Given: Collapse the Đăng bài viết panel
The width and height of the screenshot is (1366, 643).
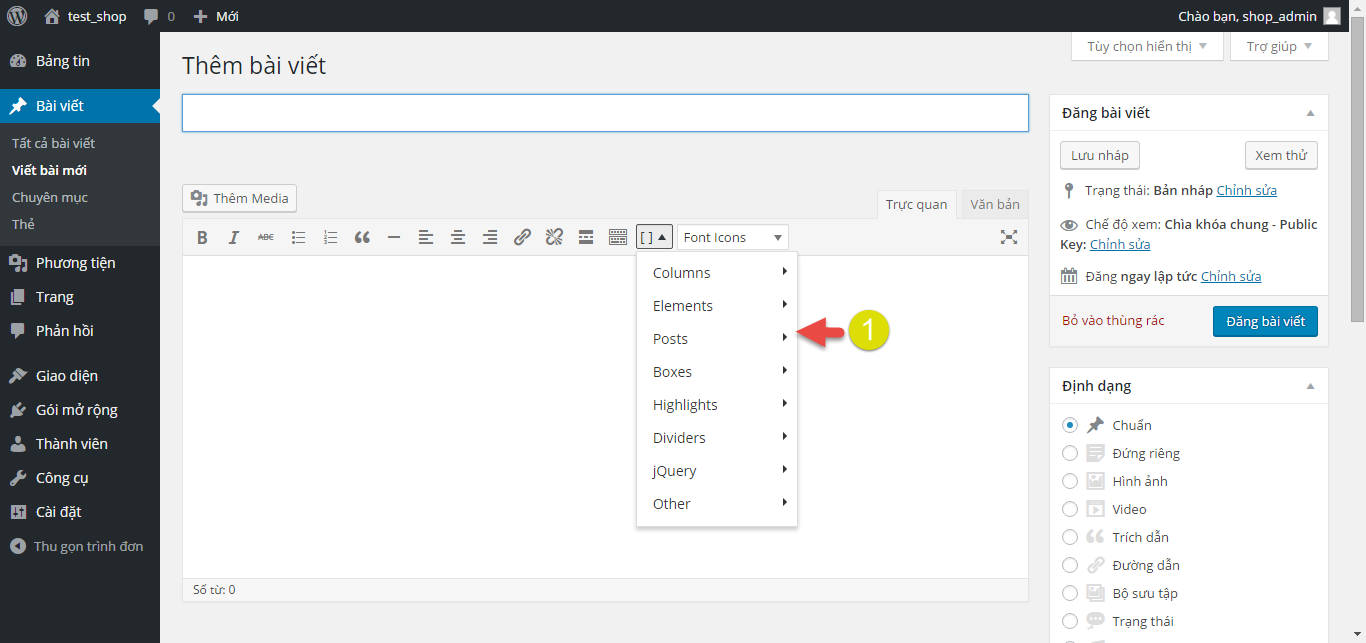Looking at the screenshot, I should coord(1310,113).
